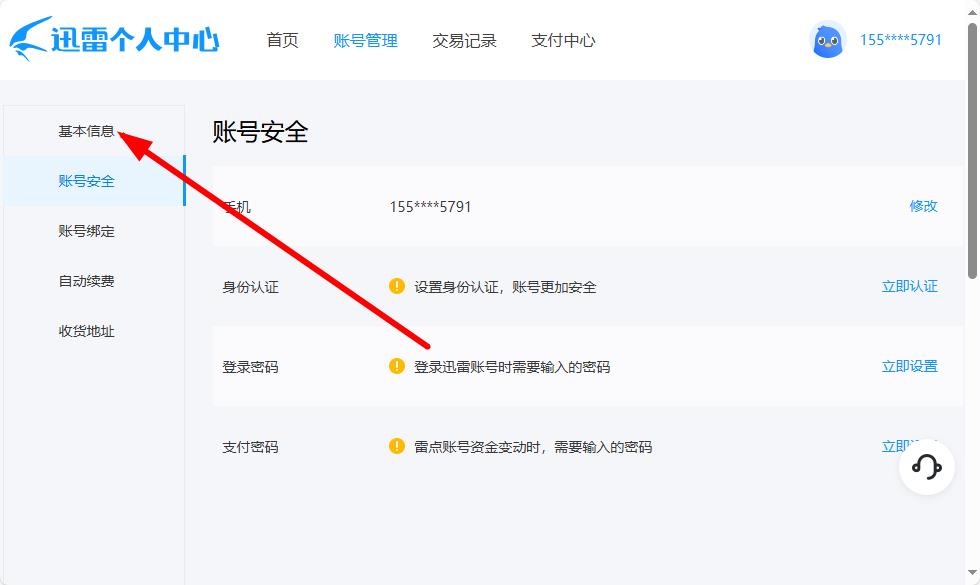Go to 自动续费 settings
Image resolution: width=980 pixels, height=585 pixels.
[x=86, y=281]
